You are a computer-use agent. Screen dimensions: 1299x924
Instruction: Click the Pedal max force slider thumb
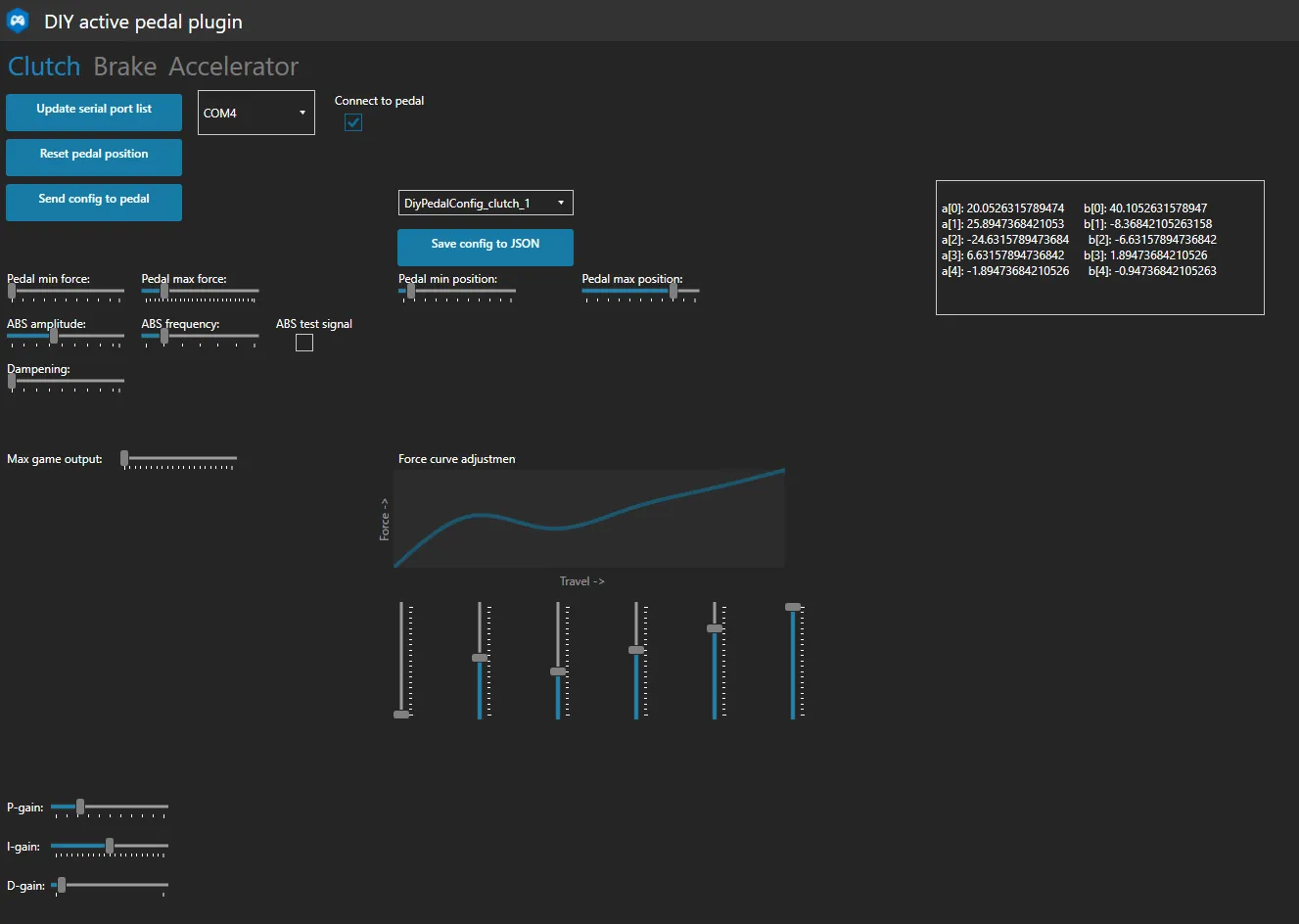[x=164, y=291]
